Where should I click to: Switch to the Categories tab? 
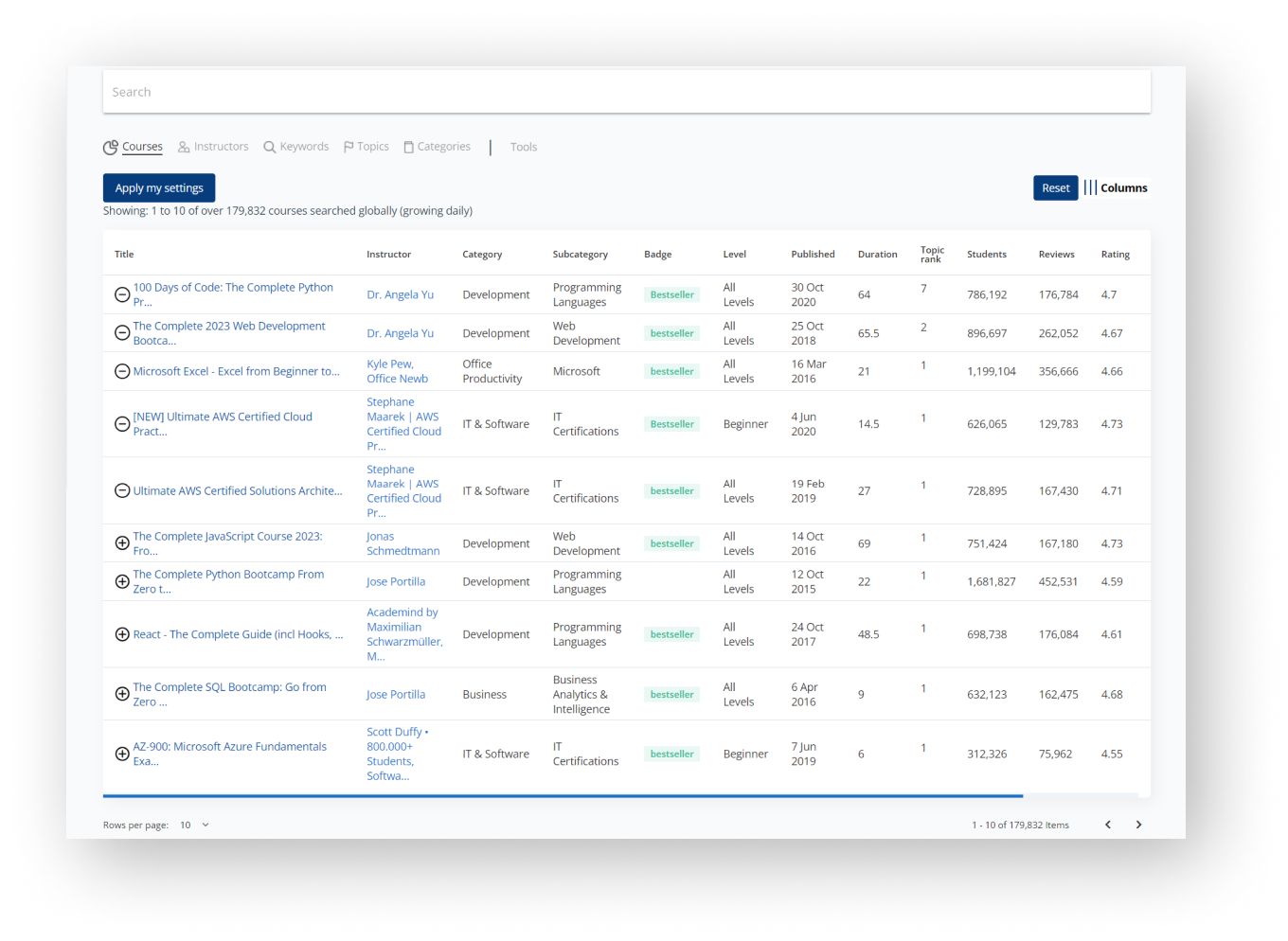tap(438, 147)
